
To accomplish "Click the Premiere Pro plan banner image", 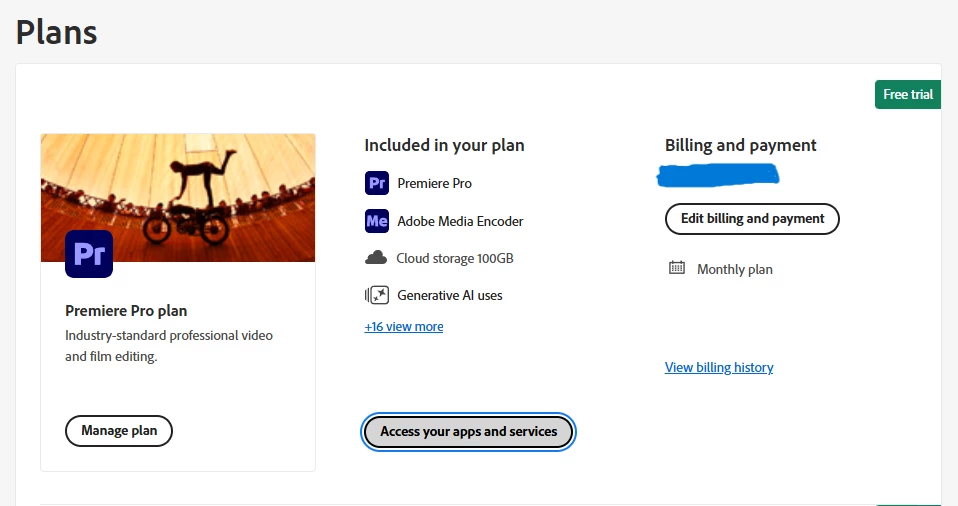I will point(178,198).
